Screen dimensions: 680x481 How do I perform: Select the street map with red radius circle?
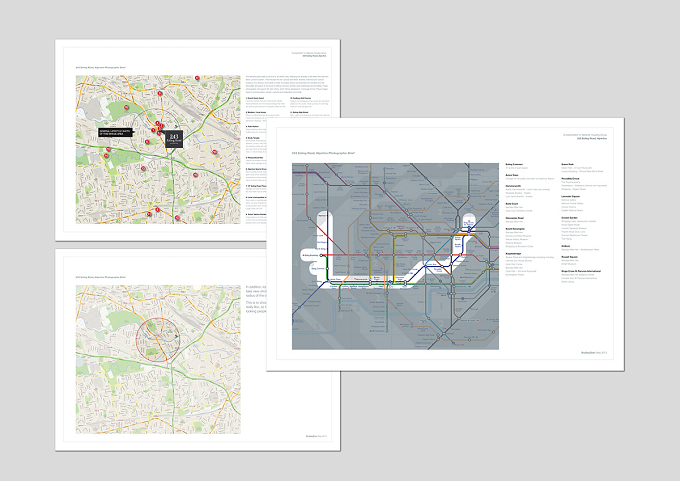pos(158,359)
